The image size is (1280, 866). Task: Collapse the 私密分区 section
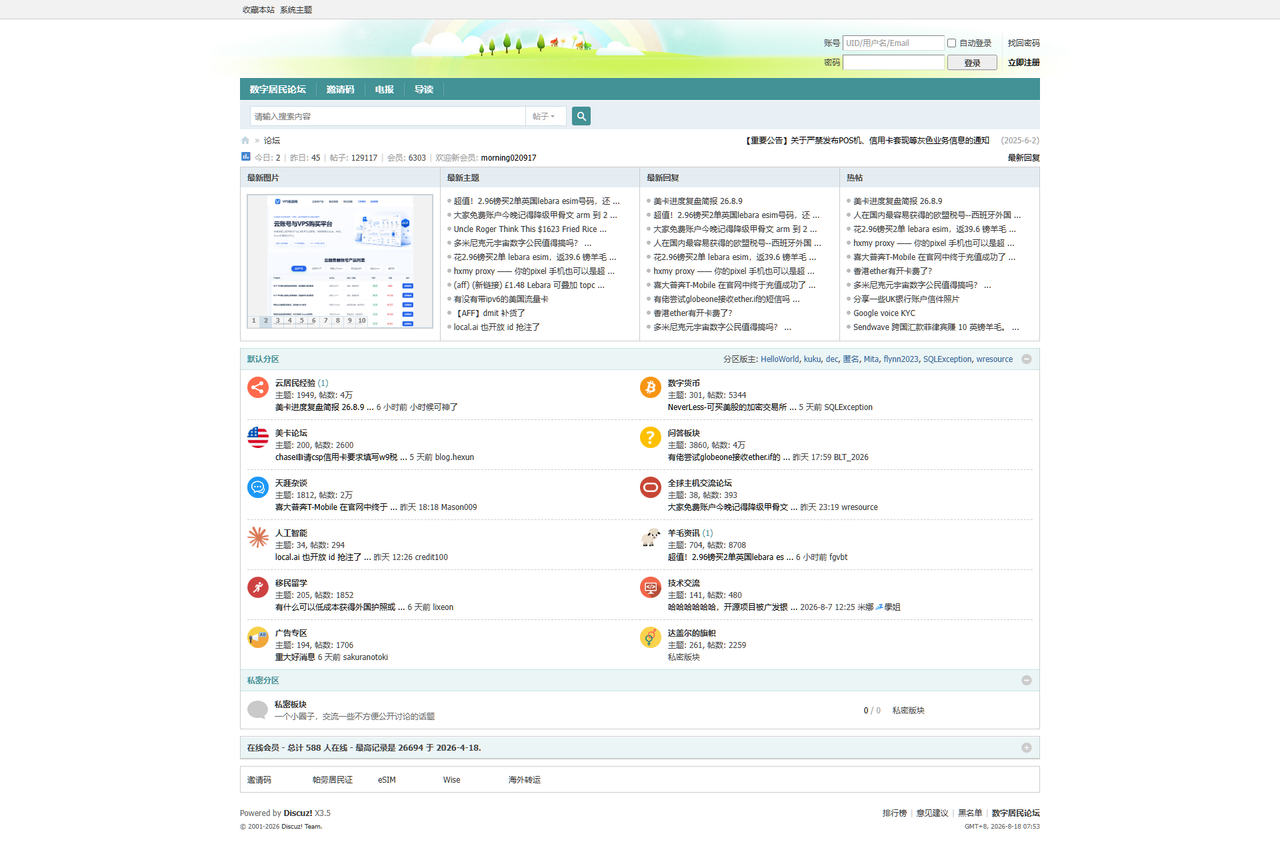[x=1027, y=680]
